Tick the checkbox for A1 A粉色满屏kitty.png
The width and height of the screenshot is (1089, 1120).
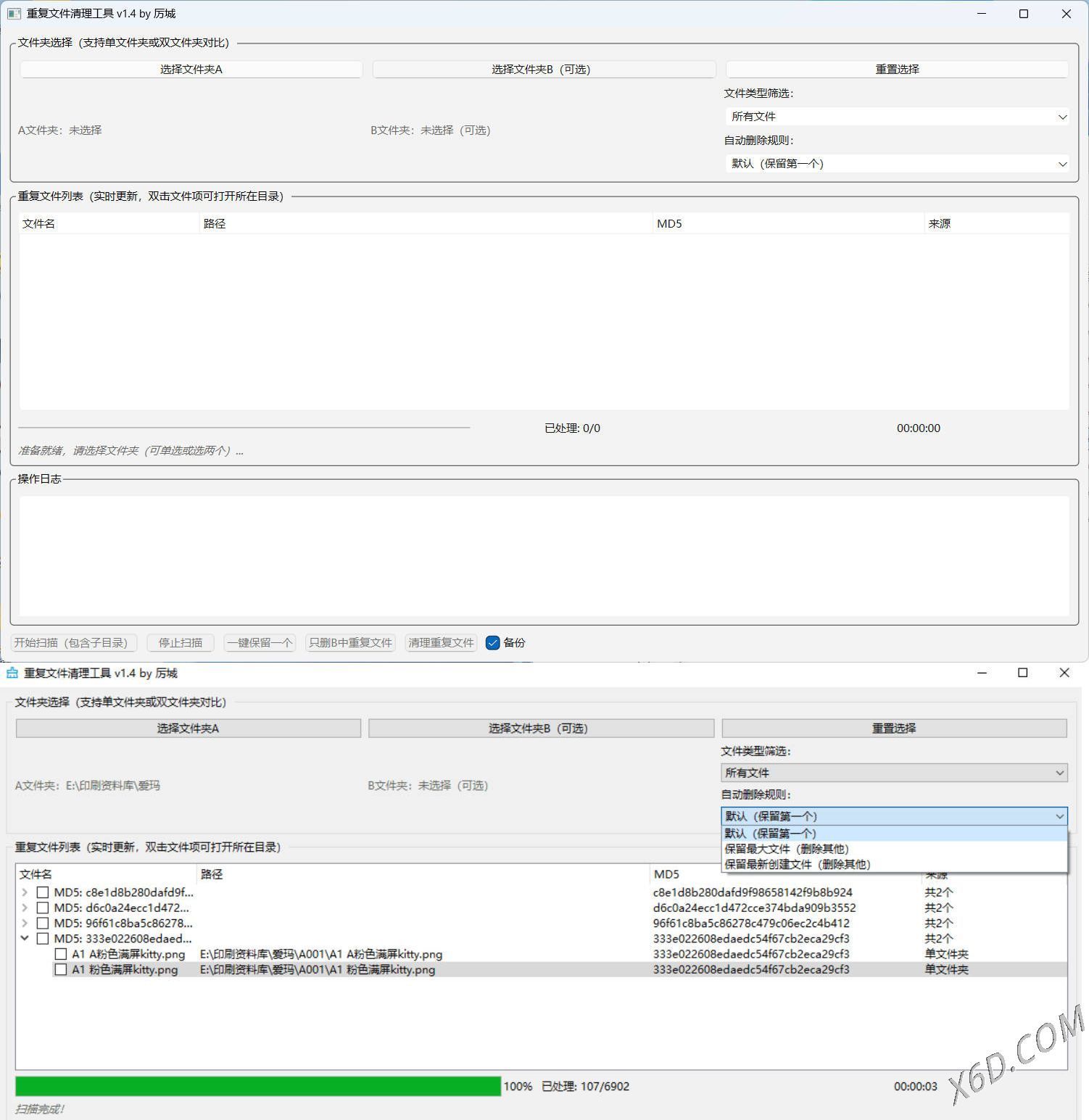tap(61, 954)
